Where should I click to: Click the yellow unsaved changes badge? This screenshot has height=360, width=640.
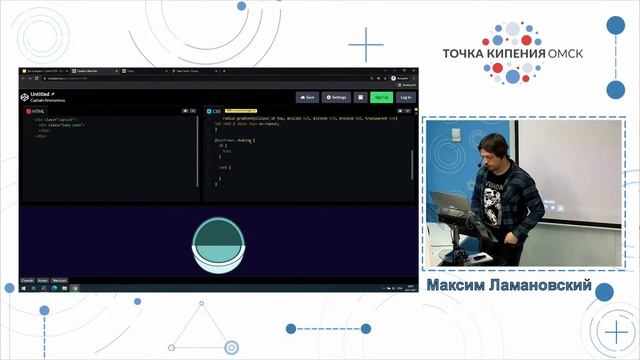coord(241,111)
